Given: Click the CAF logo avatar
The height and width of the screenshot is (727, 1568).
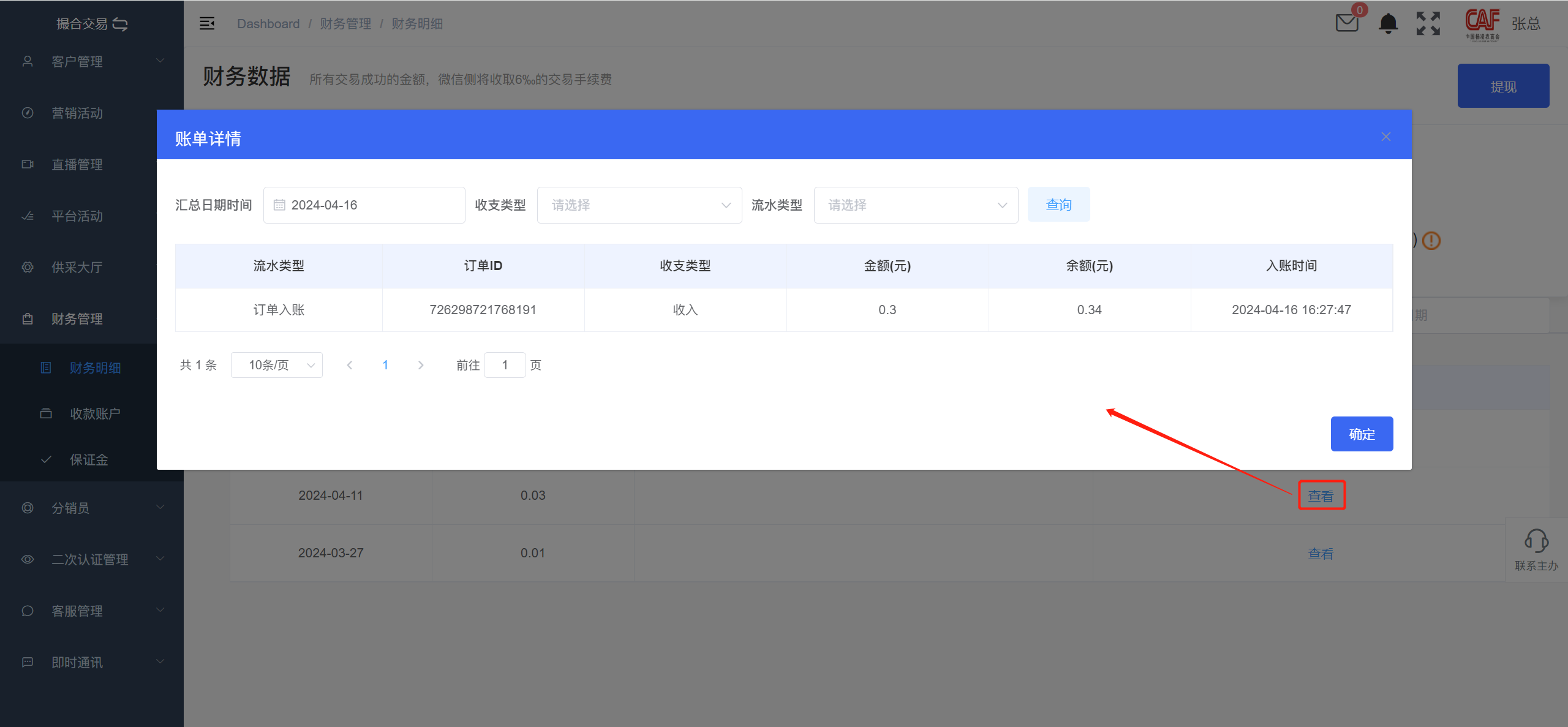Looking at the screenshot, I should click(x=1482, y=23).
